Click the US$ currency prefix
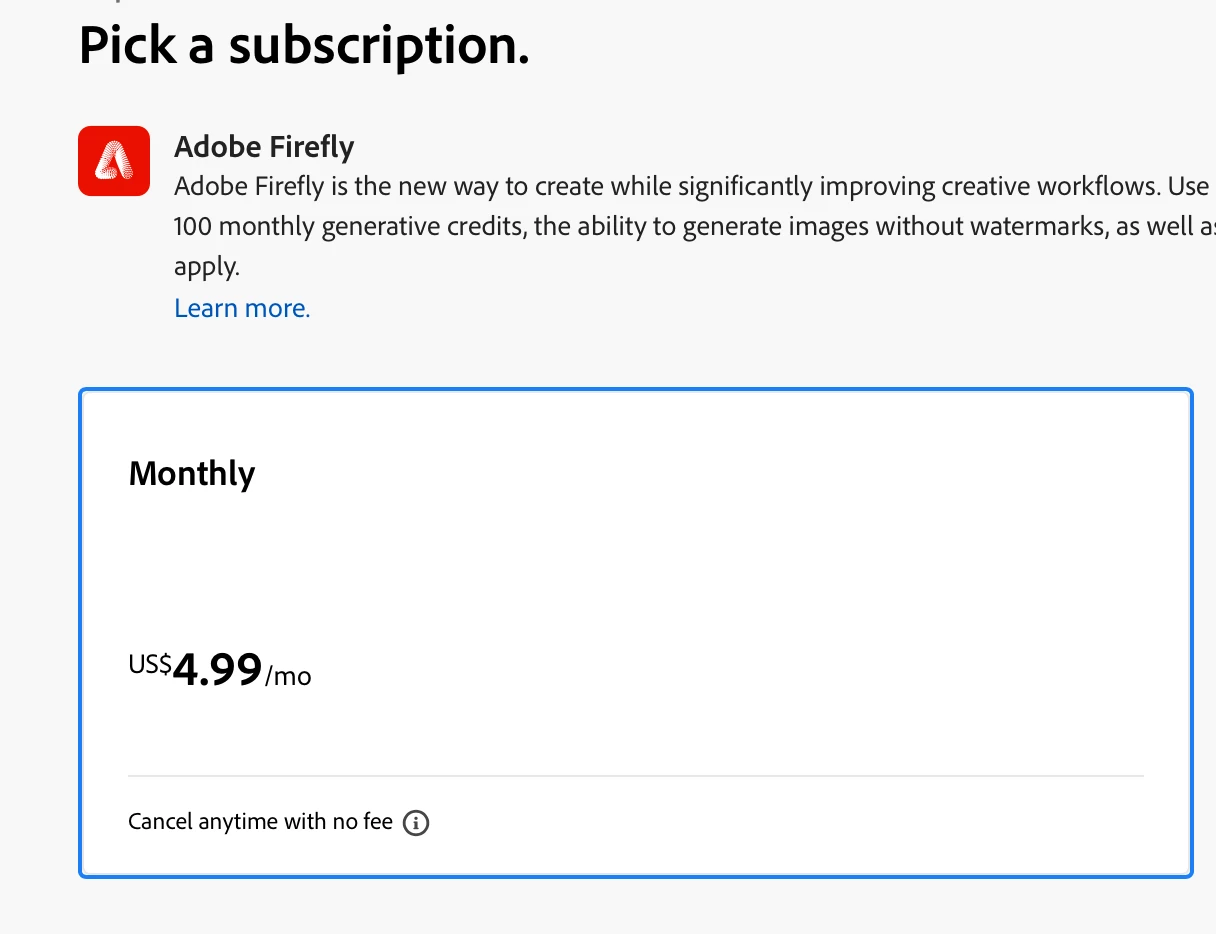The width and height of the screenshot is (1216, 934). [150, 664]
